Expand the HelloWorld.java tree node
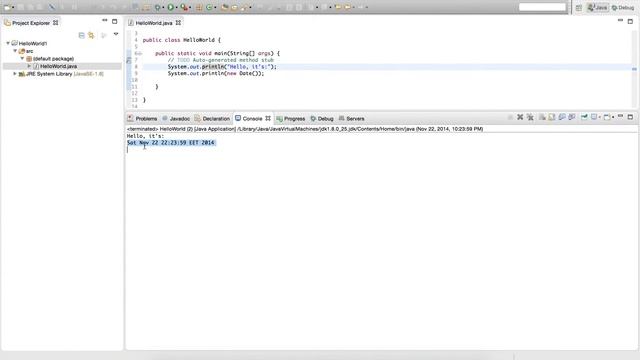This screenshot has height=360, width=640. tap(29, 66)
